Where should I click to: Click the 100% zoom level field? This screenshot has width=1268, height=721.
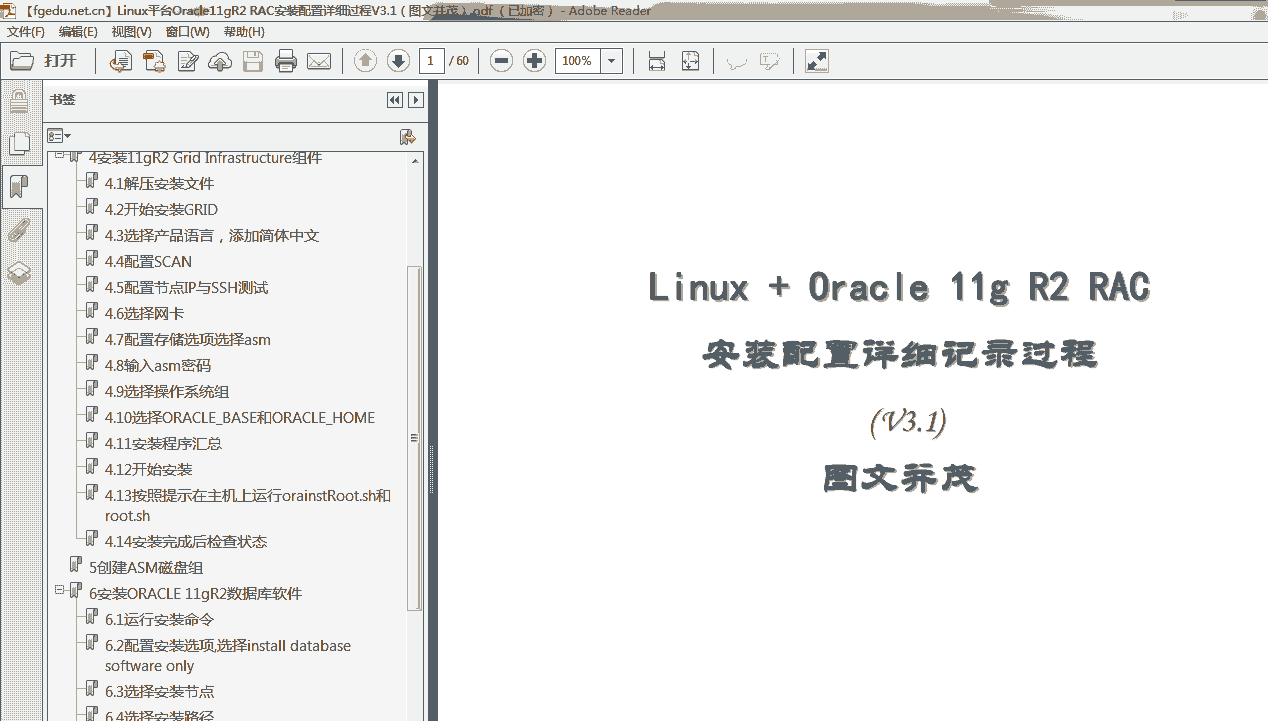(578, 61)
